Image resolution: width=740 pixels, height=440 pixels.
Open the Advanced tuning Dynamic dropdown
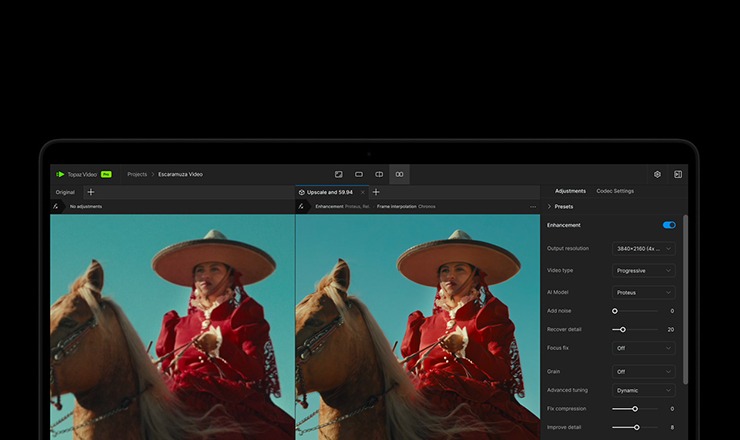point(643,390)
